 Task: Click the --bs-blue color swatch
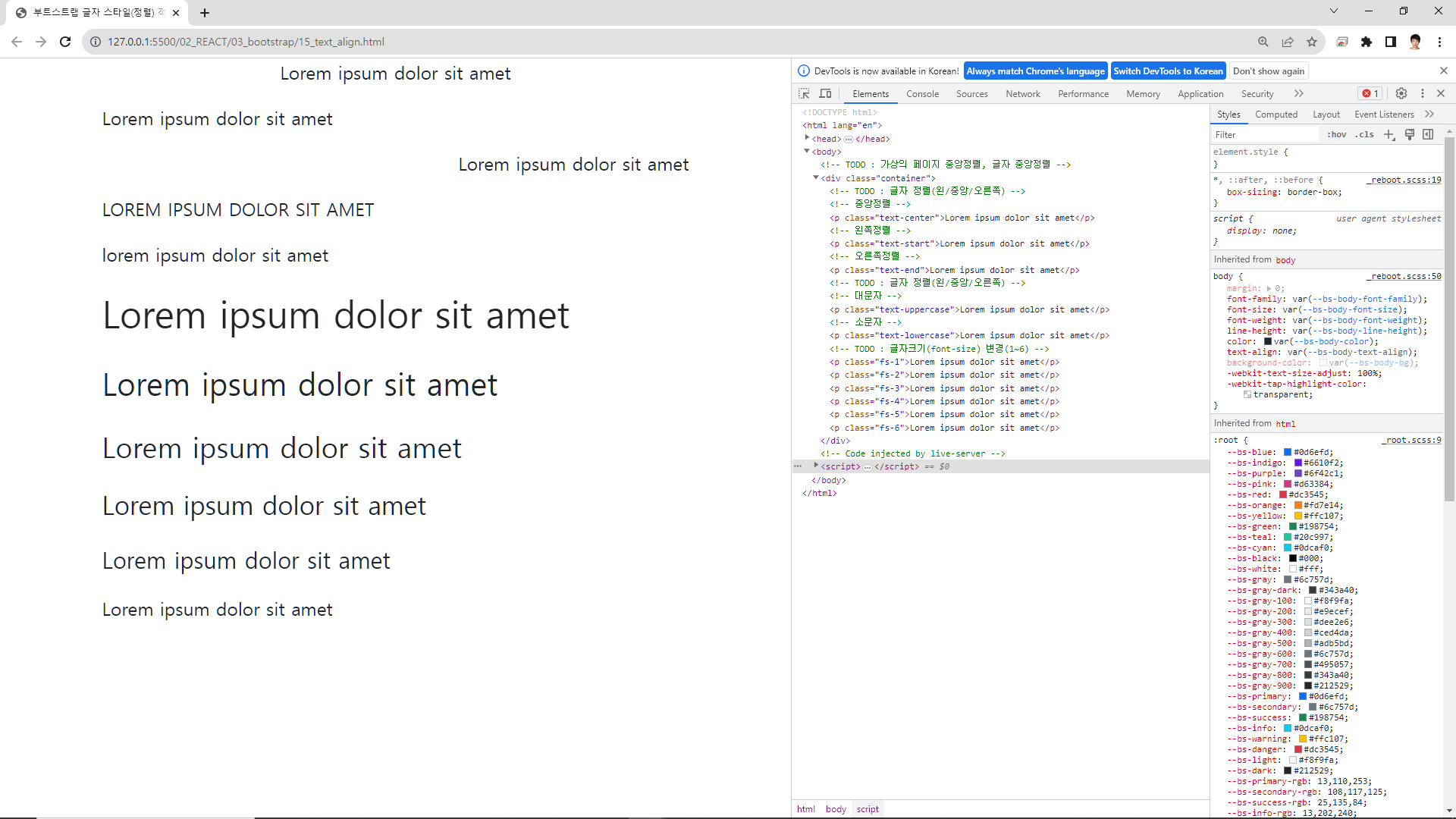click(x=1288, y=452)
